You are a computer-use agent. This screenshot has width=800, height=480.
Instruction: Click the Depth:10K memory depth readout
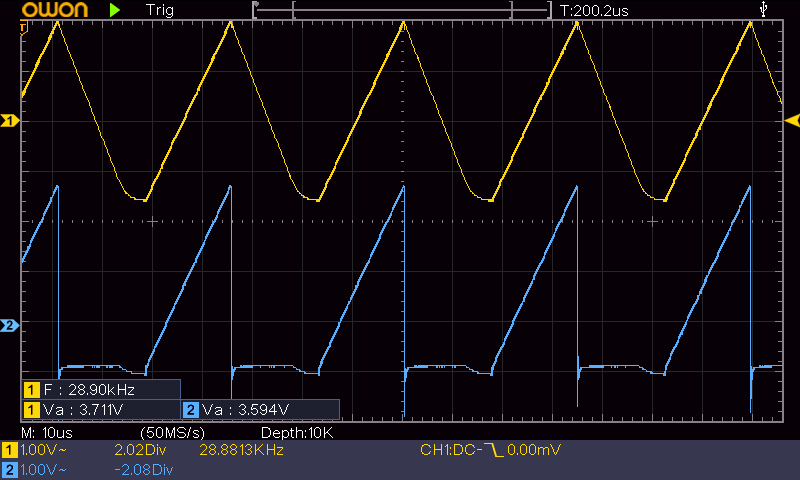pyautogui.click(x=297, y=433)
